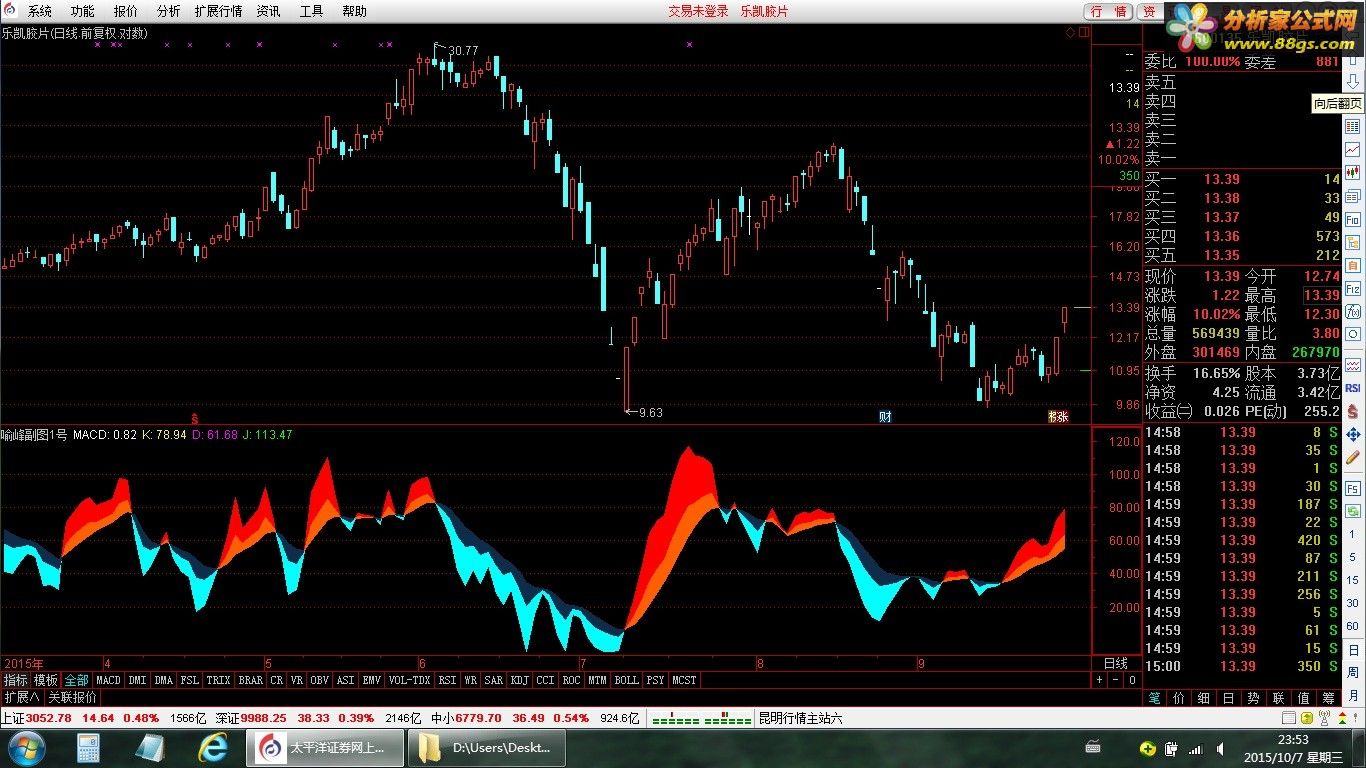Select the daily 日 period in the sidebar

(x=1352, y=650)
